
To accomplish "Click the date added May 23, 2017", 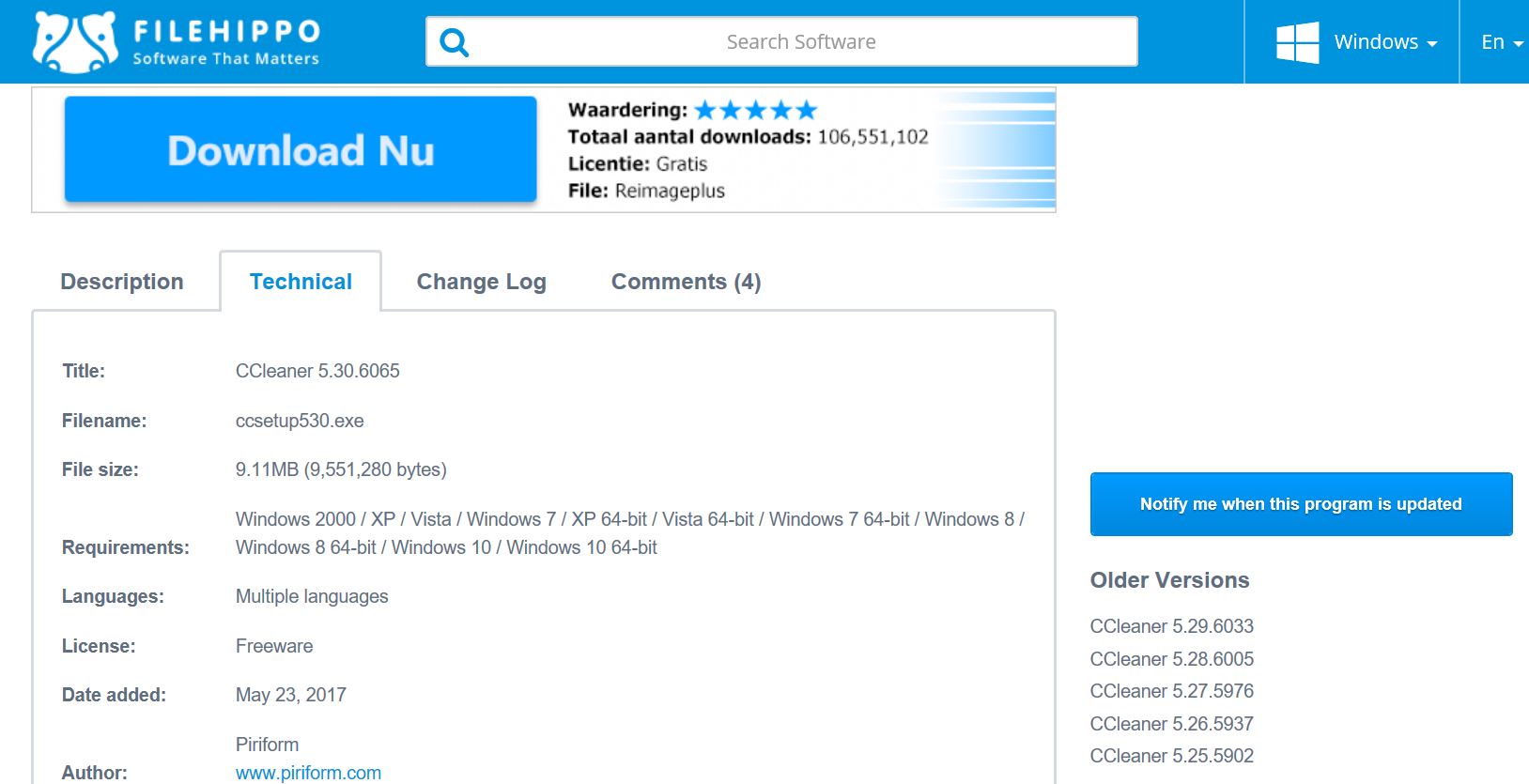I will (290, 695).
